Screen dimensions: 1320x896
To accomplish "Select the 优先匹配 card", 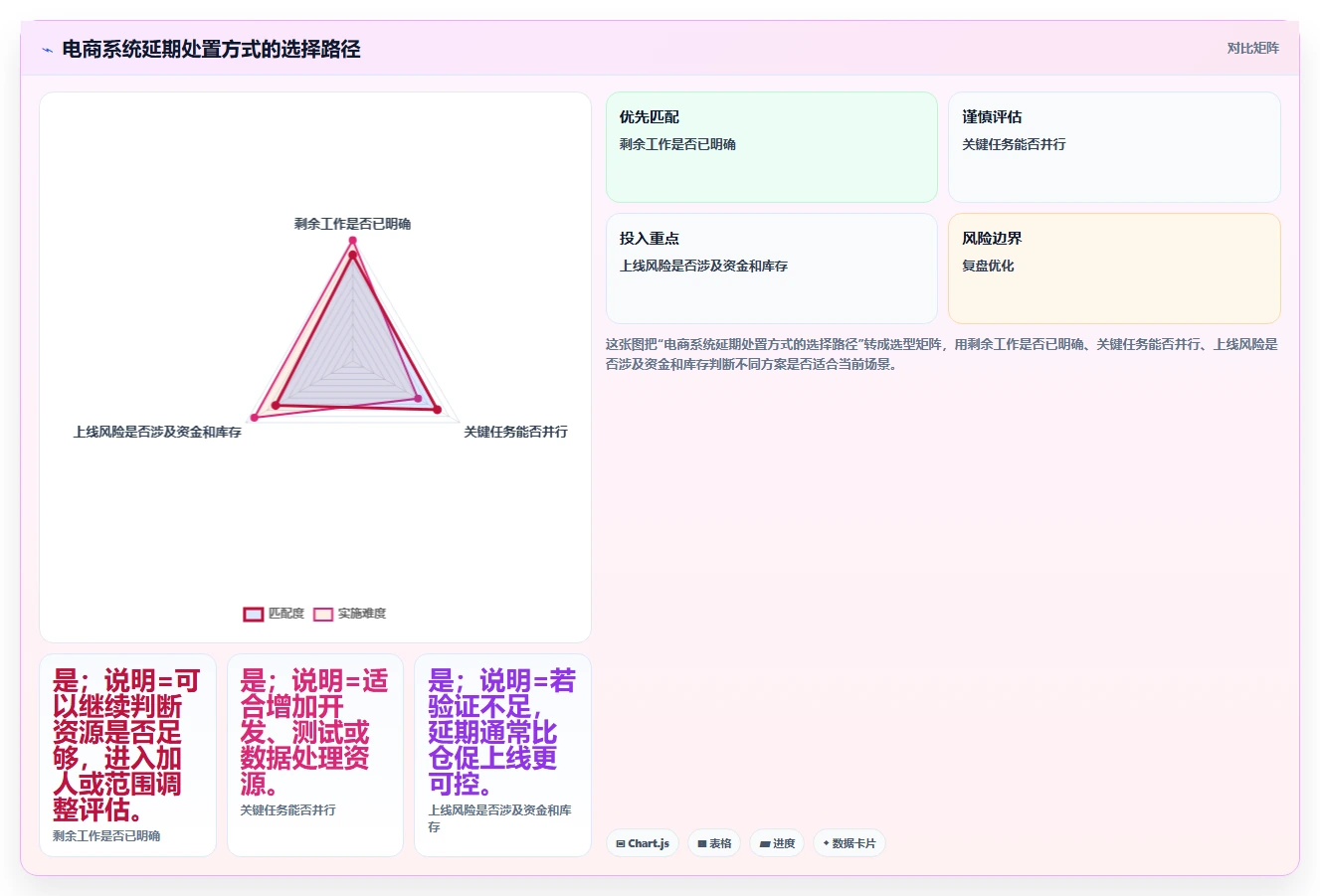I will tap(772, 147).
